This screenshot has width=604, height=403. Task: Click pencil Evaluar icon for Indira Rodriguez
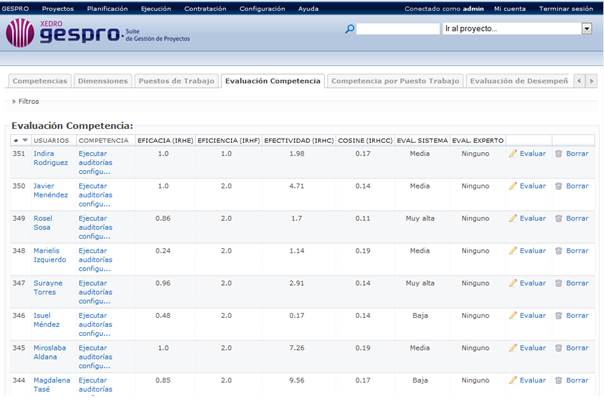coord(513,154)
